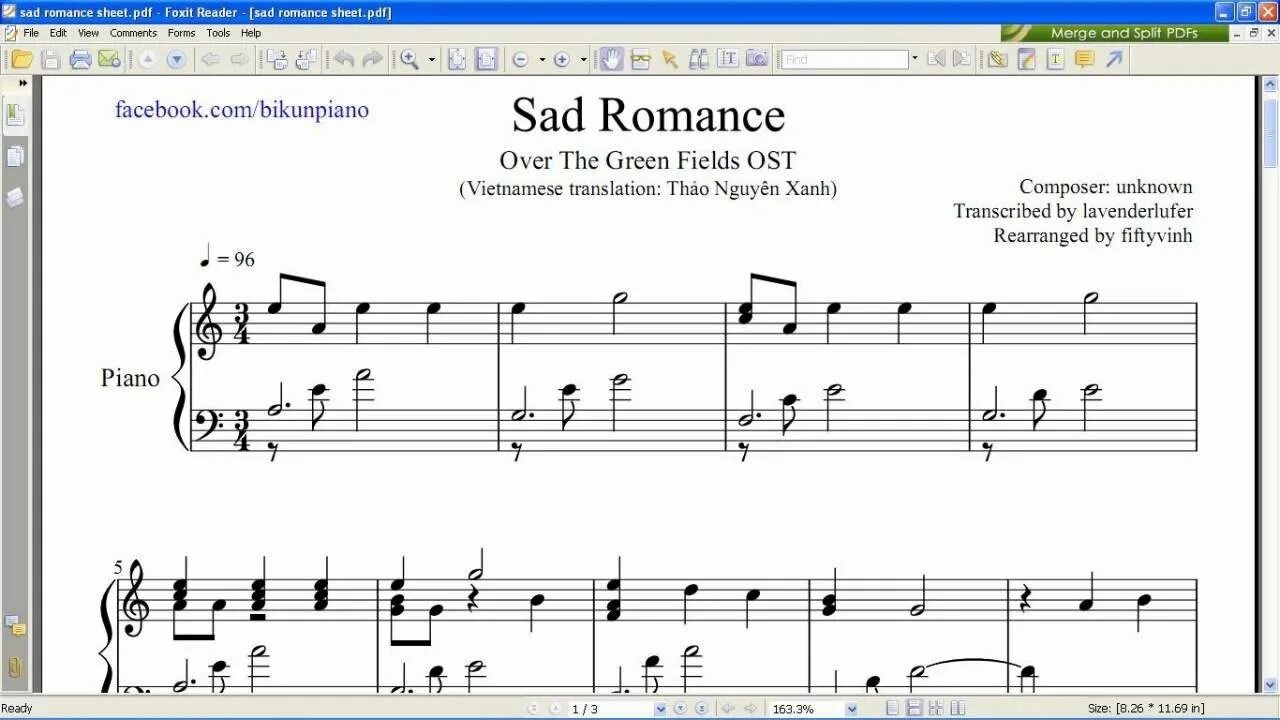Open the Find options dropdown arrow
Viewport: 1280px width, 720px height.
pyautogui.click(x=914, y=59)
